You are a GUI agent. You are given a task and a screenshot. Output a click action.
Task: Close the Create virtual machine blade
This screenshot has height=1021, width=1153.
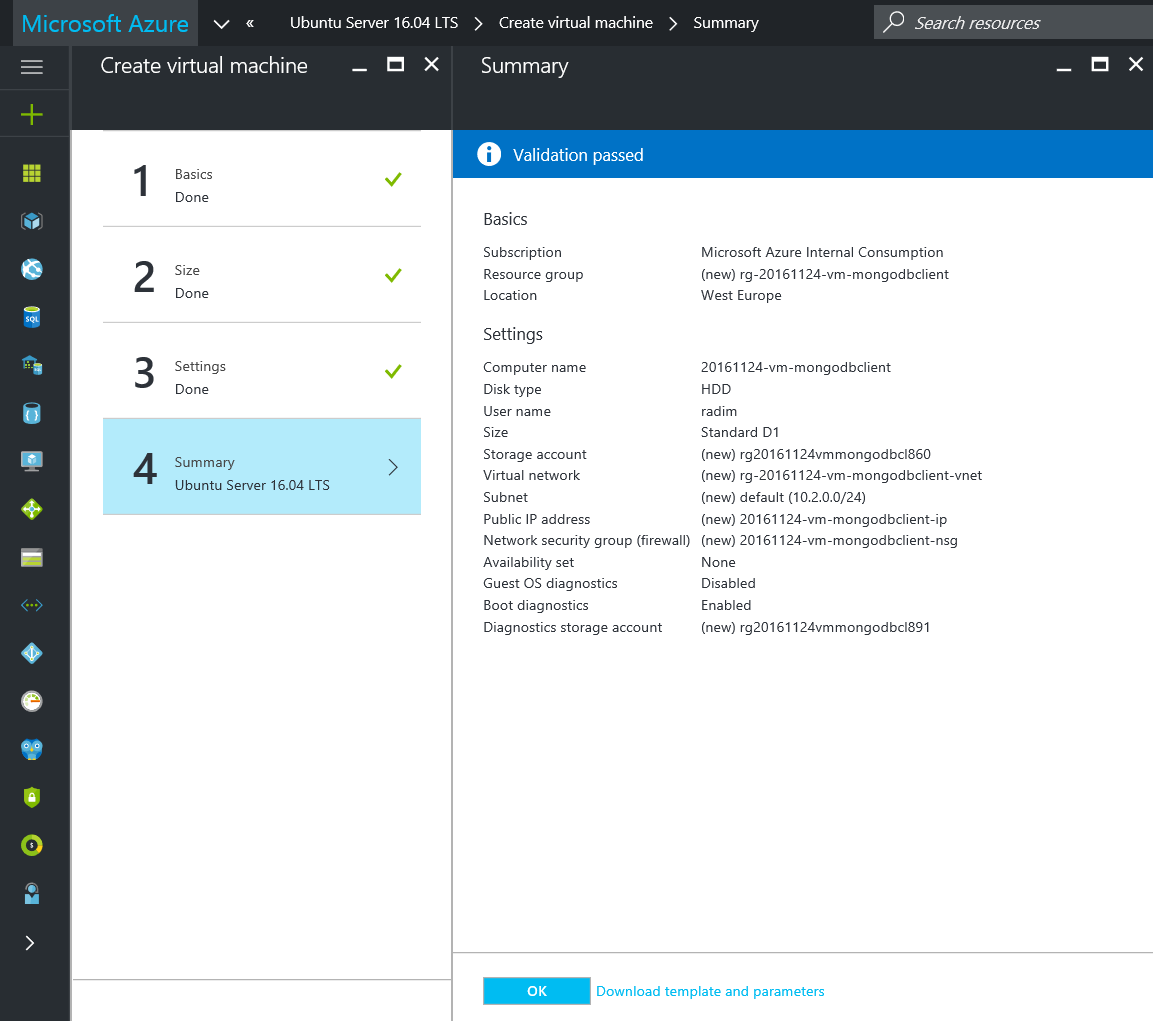432,65
